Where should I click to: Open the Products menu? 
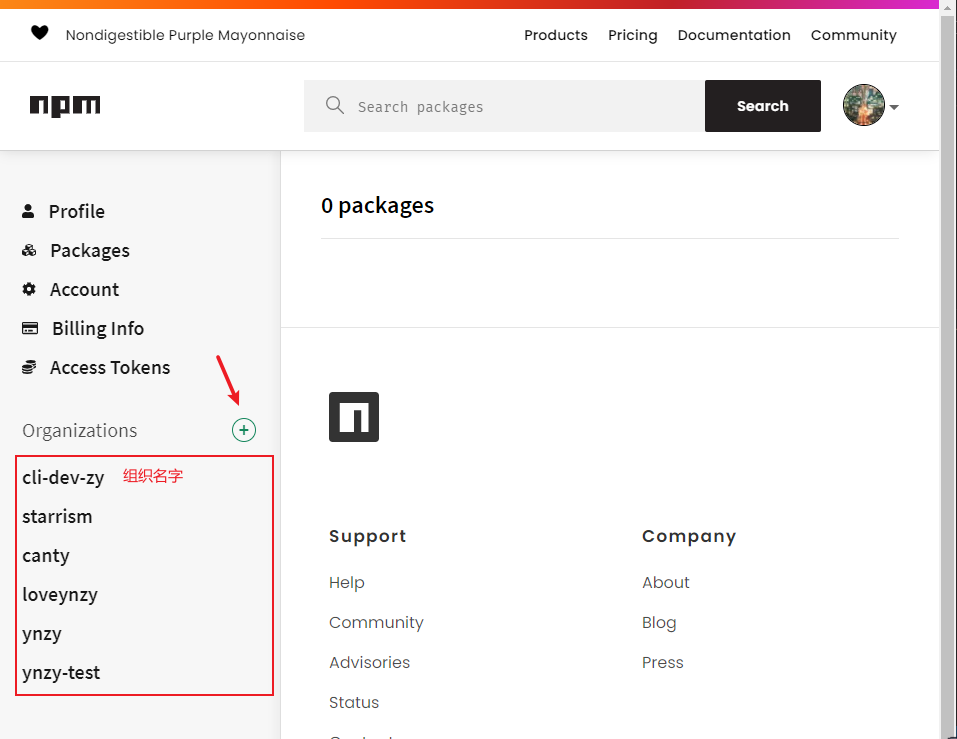[x=556, y=35]
